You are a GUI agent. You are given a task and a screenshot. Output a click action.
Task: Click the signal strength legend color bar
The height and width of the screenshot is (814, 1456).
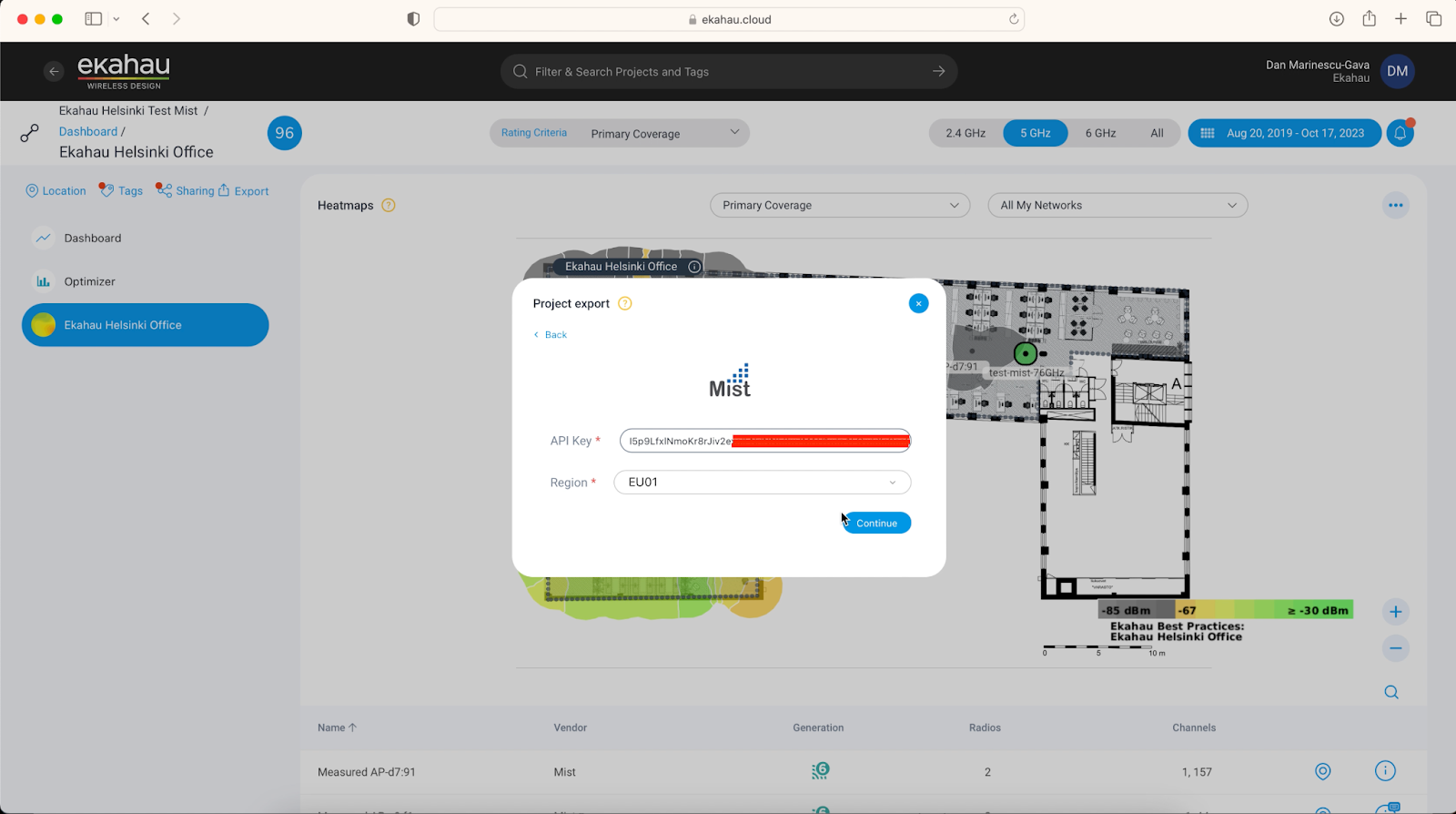click(1226, 610)
